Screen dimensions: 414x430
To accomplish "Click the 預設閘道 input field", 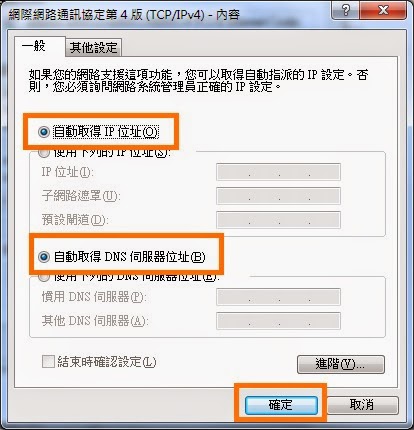I will click(278, 220).
